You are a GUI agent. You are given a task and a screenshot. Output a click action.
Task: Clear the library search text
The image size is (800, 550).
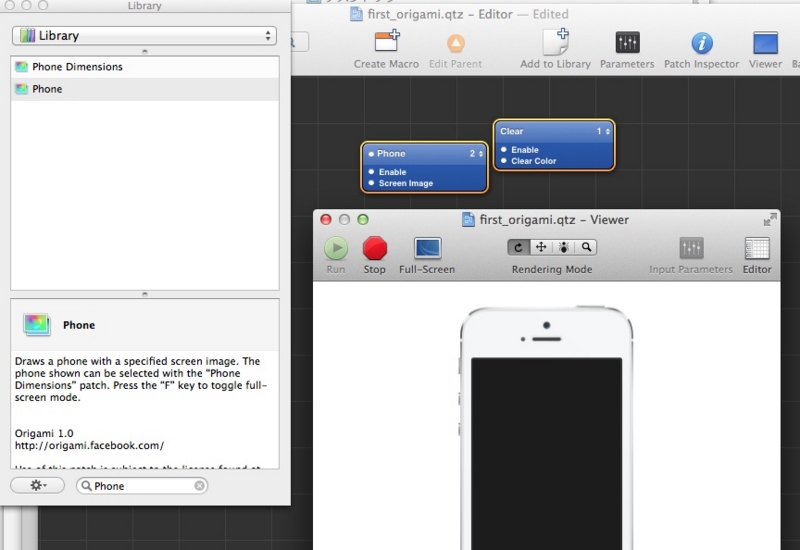tap(199, 486)
